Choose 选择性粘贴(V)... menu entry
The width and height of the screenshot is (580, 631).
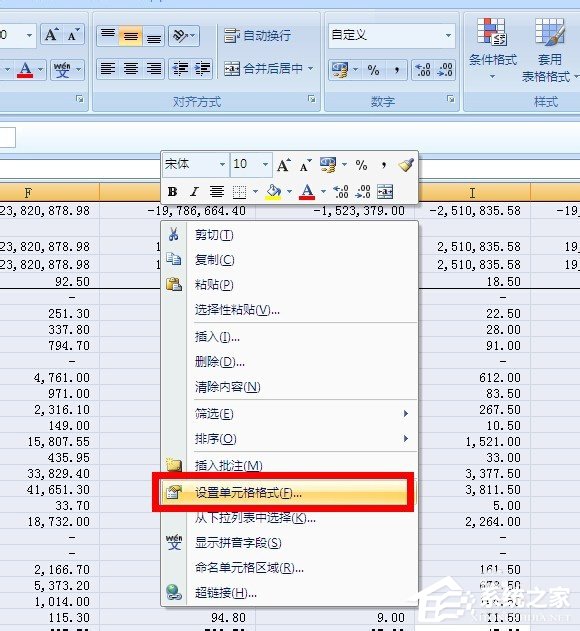(x=289, y=309)
